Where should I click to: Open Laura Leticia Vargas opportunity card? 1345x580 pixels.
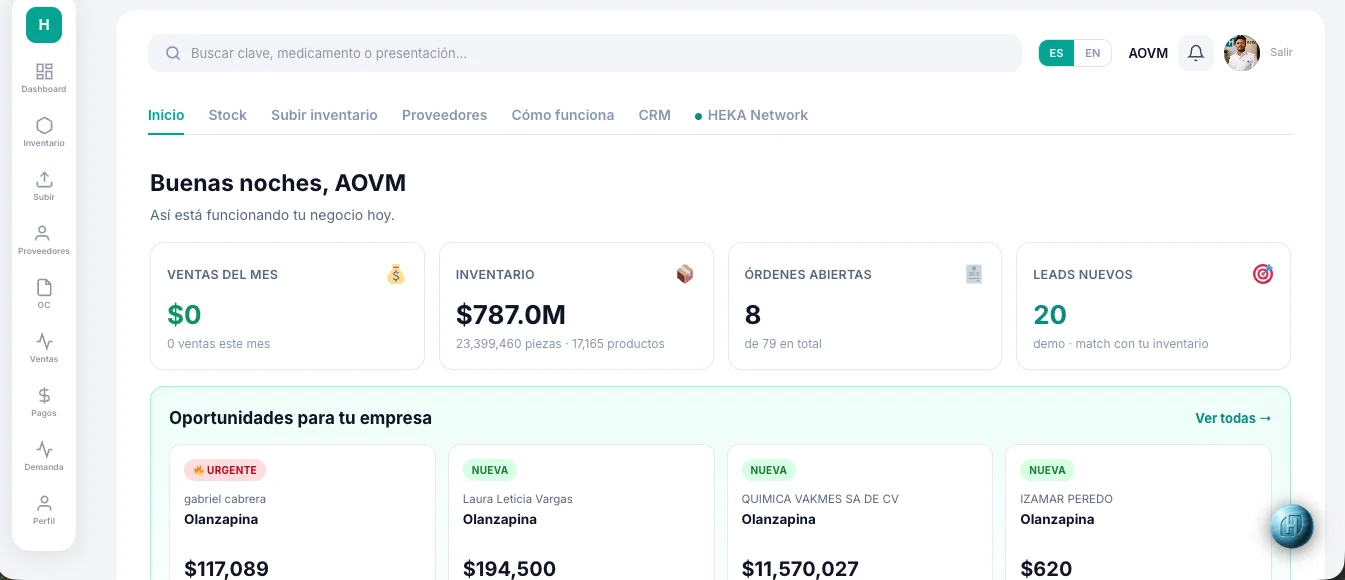(581, 512)
